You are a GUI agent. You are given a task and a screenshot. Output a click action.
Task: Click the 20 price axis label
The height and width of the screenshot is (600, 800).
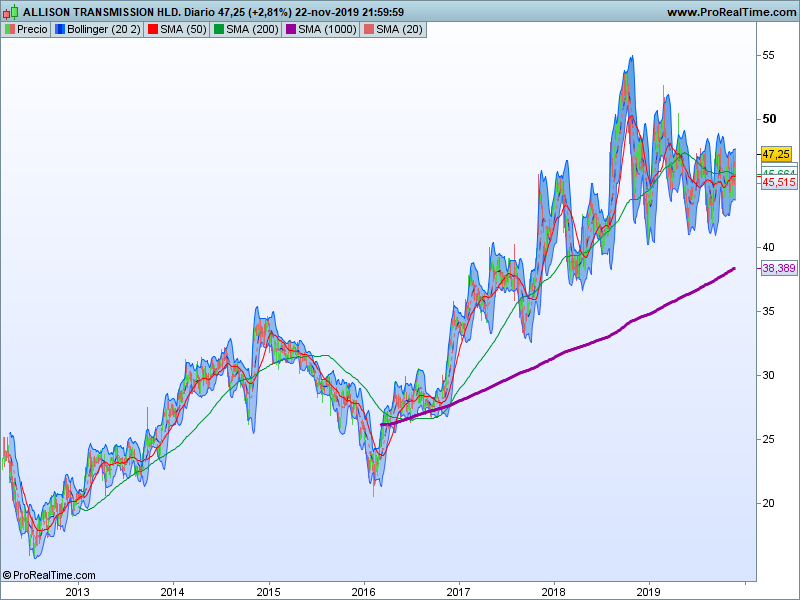768,503
